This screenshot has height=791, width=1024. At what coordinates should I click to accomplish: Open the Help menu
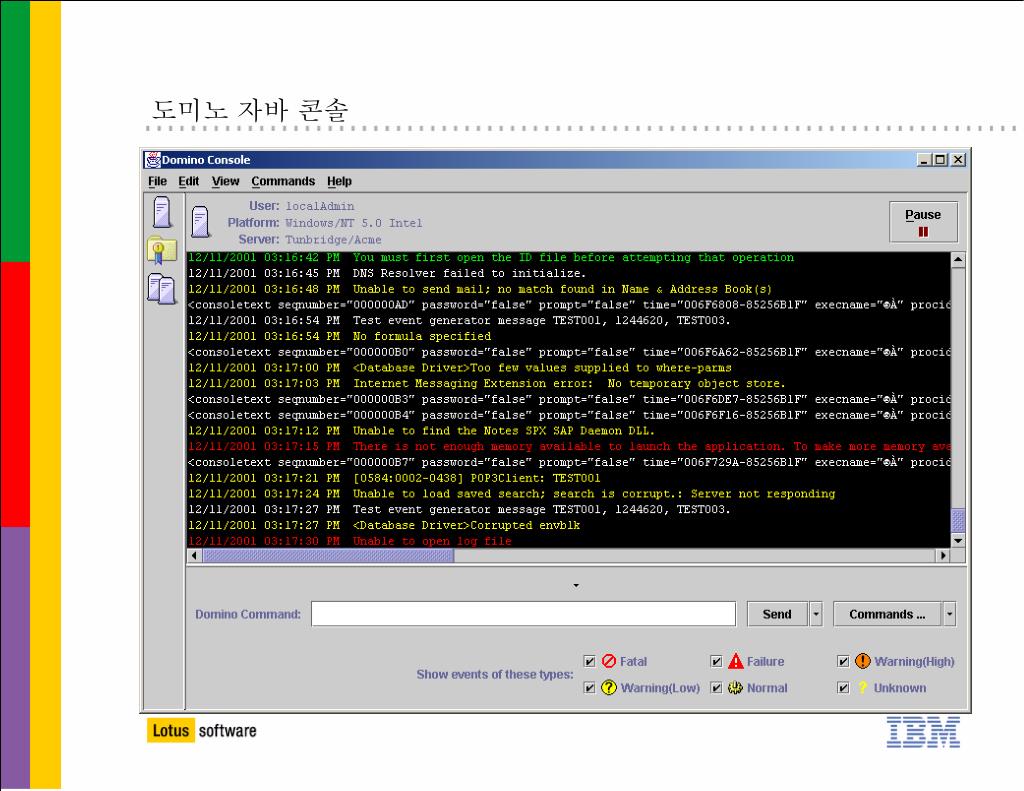(x=340, y=182)
